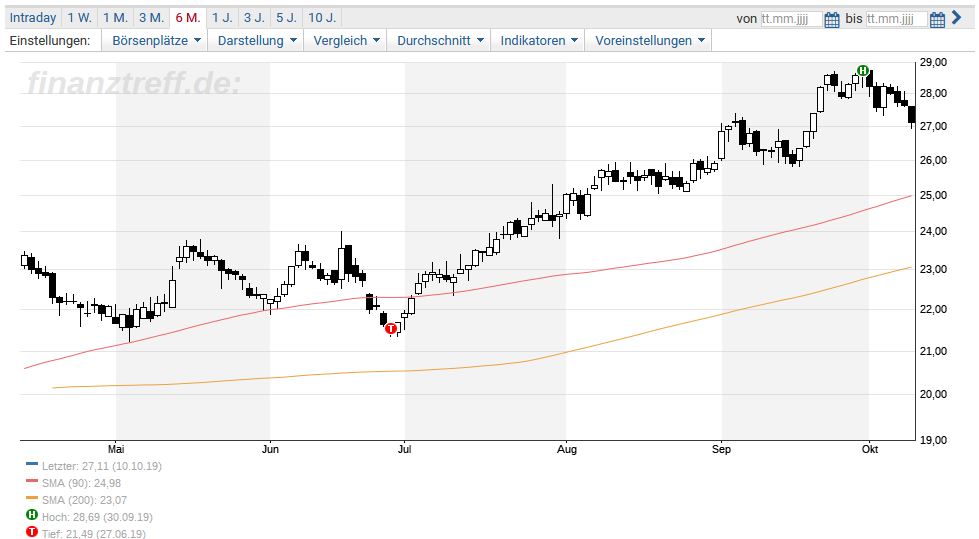Click the red SMA (90) legend color line
The image size is (979, 539).
32,481
